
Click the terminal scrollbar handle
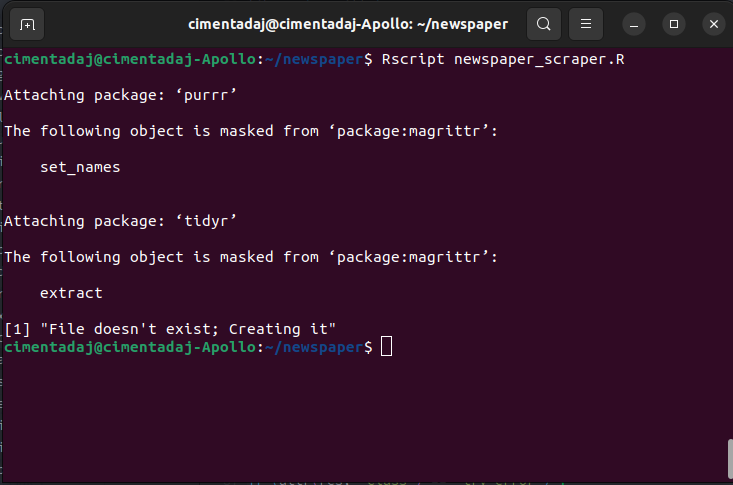pyautogui.click(x=728, y=460)
